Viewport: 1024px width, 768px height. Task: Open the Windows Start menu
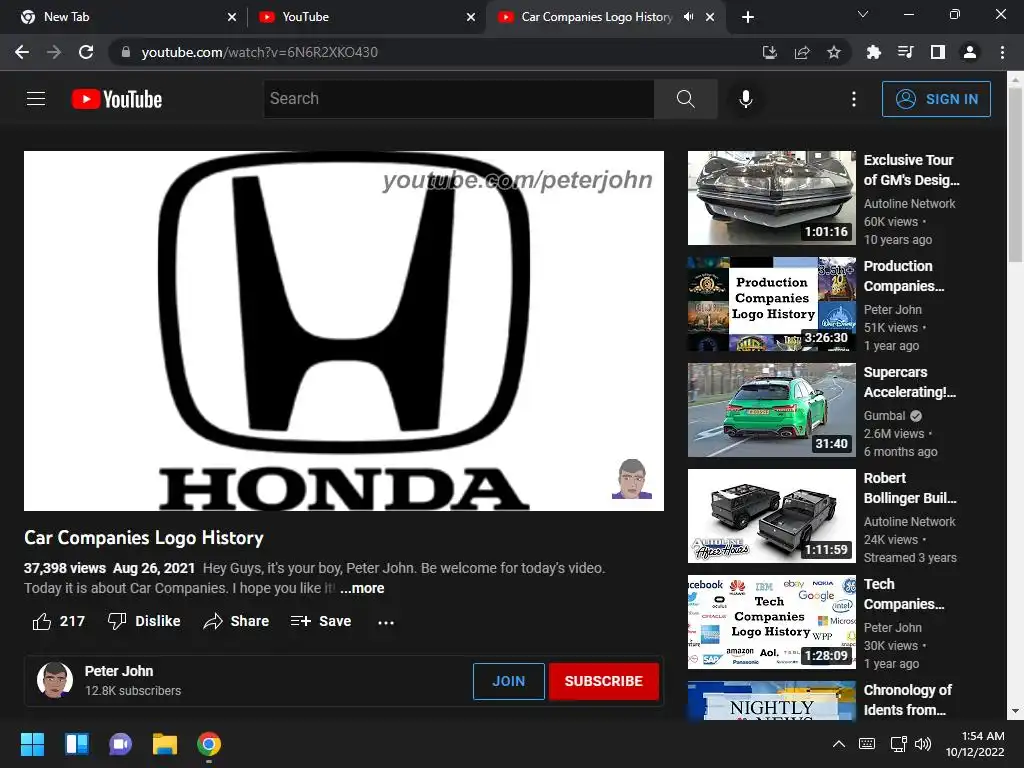[32, 744]
